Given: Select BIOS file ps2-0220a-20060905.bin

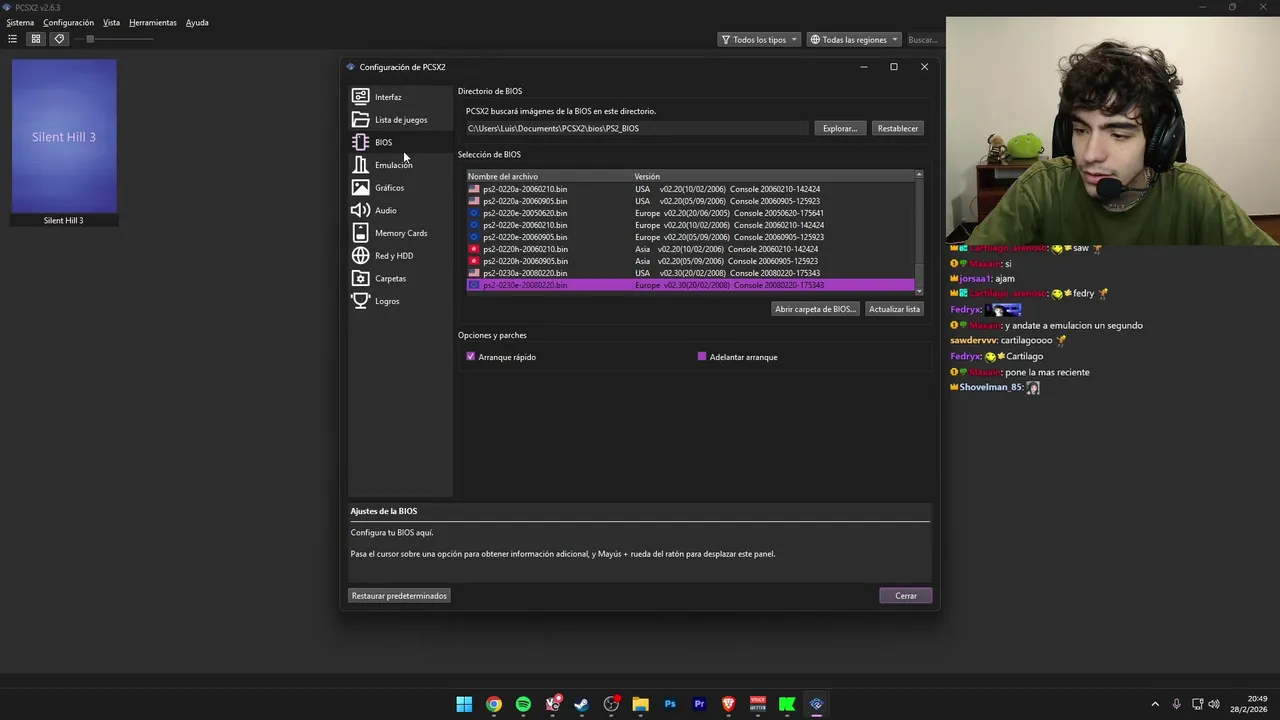Looking at the screenshot, I should tap(690, 201).
